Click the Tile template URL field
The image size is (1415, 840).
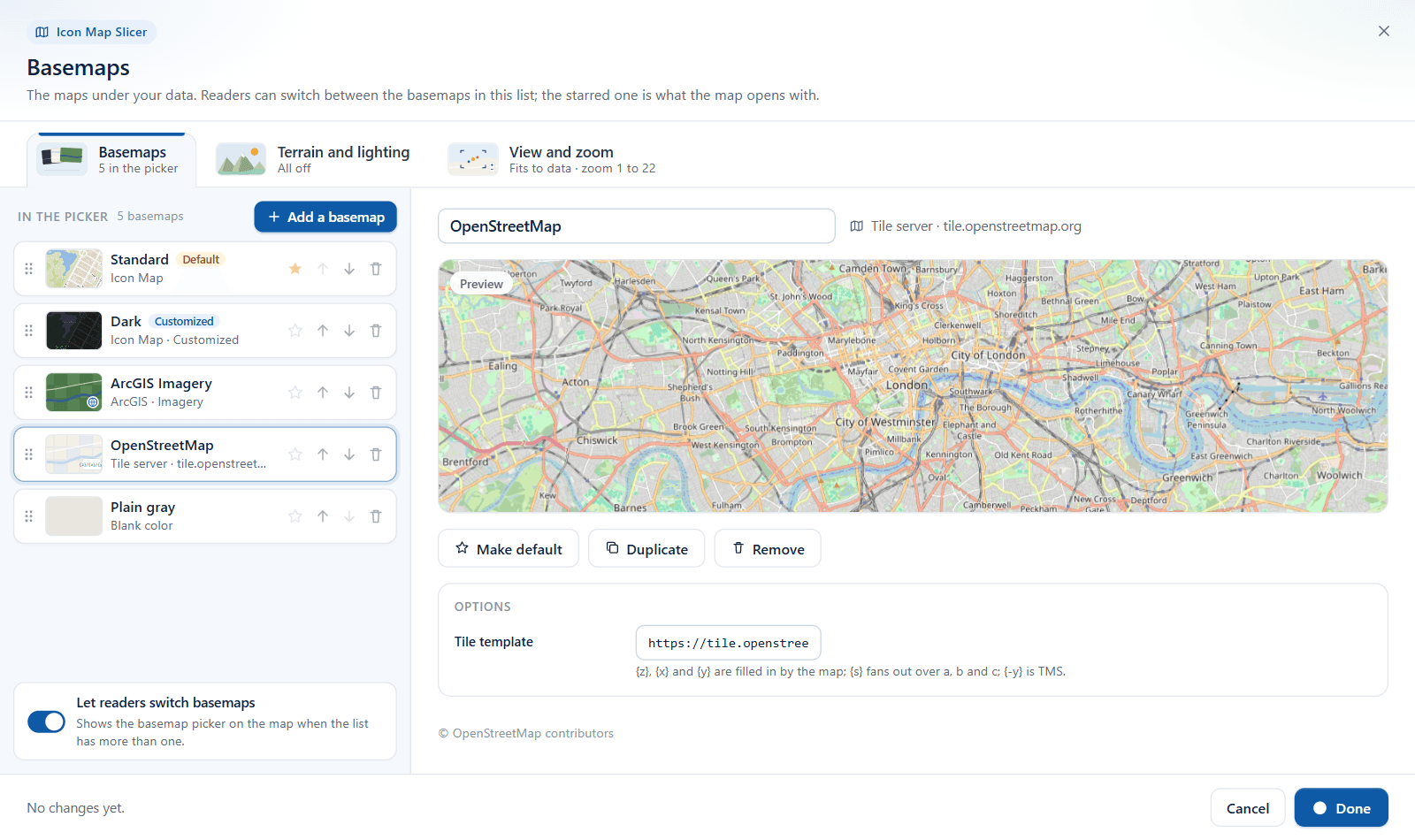(x=729, y=643)
